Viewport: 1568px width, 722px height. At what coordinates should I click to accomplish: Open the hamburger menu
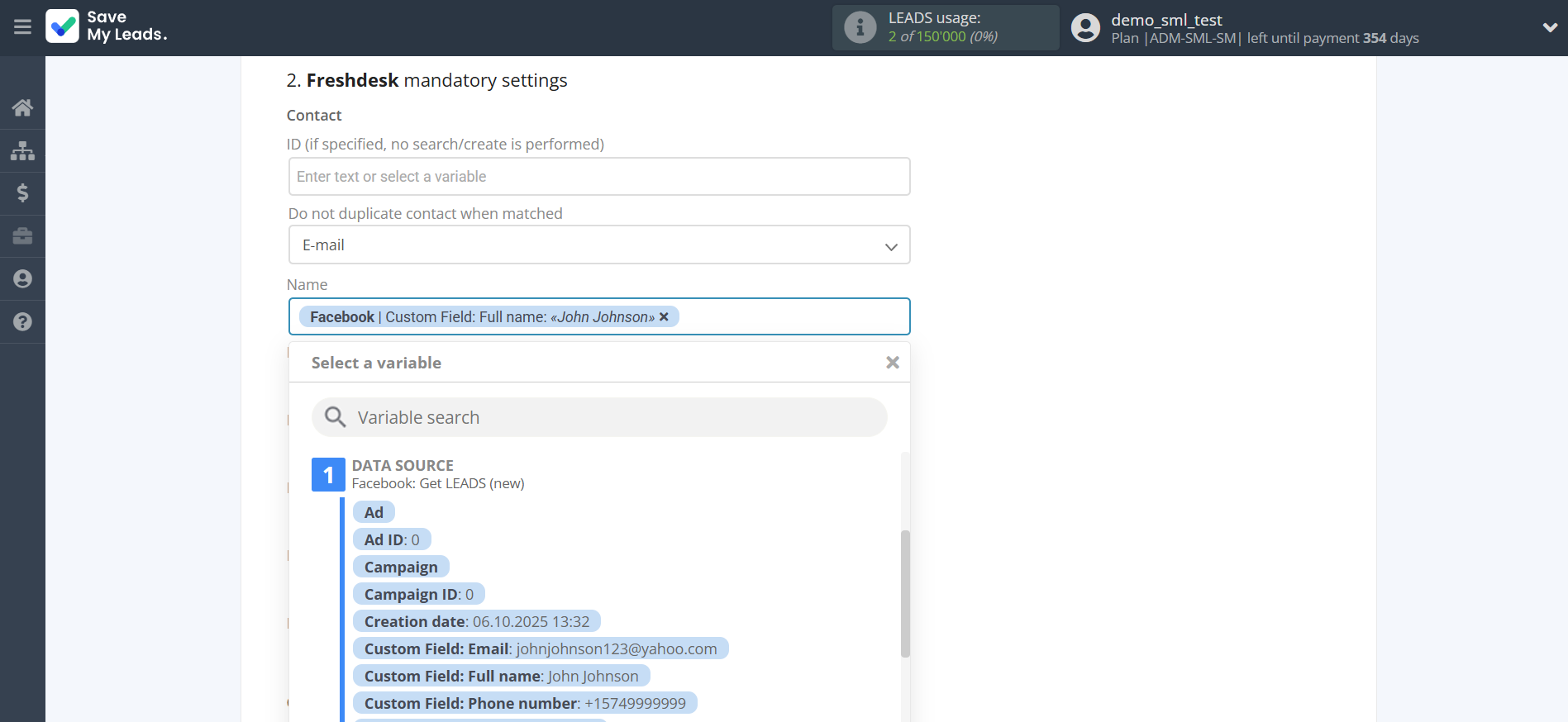click(x=22, y=27)
